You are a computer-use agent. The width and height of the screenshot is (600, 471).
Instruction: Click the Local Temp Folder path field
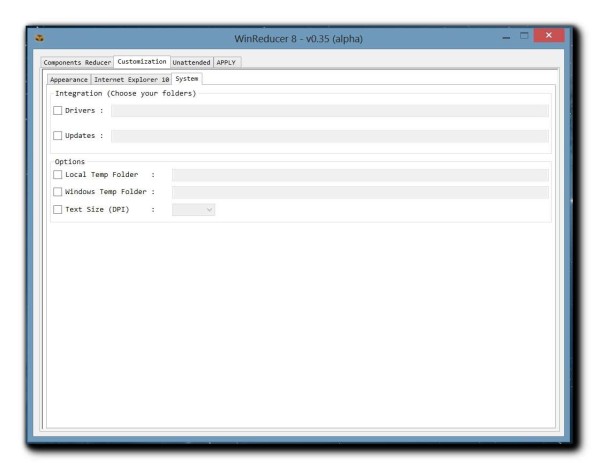coord(360,175)
